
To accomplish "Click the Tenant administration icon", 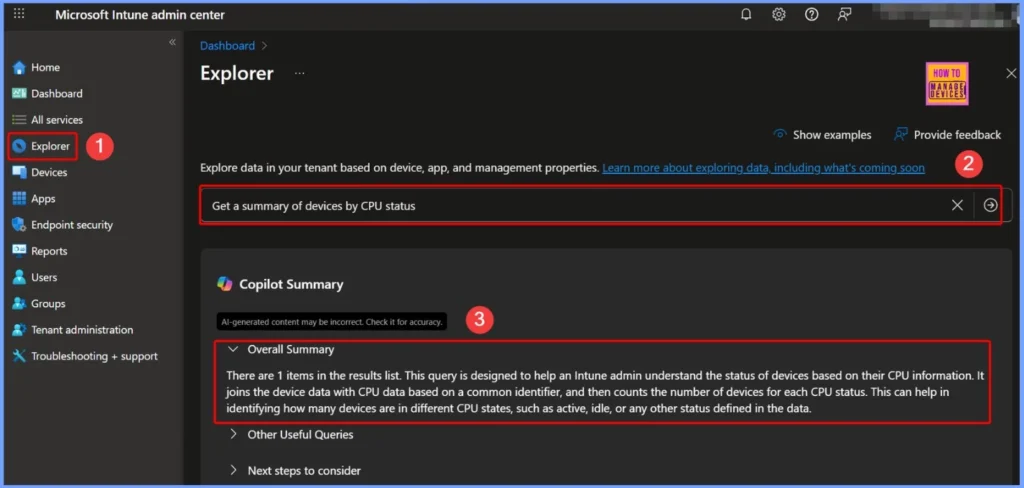I will coord(19,330).
